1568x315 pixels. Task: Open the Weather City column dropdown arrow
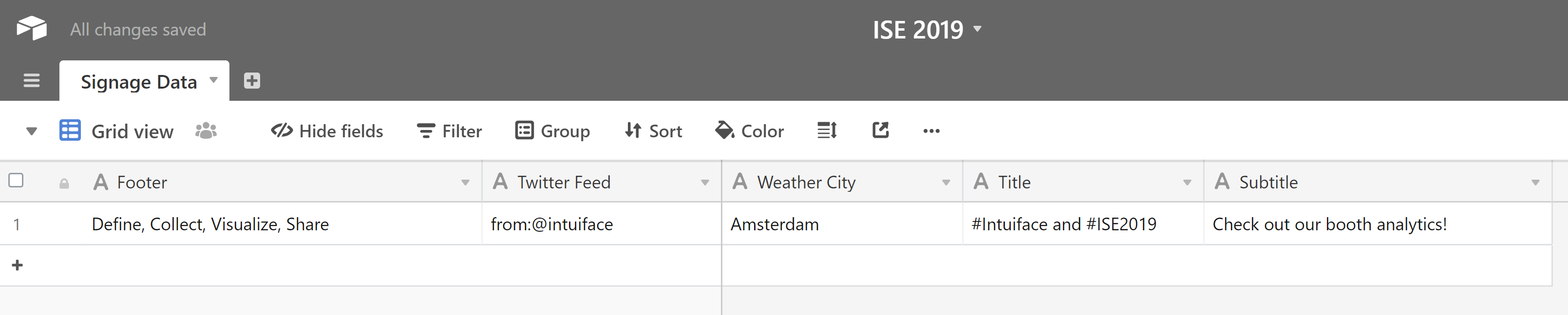pos(946,183)
